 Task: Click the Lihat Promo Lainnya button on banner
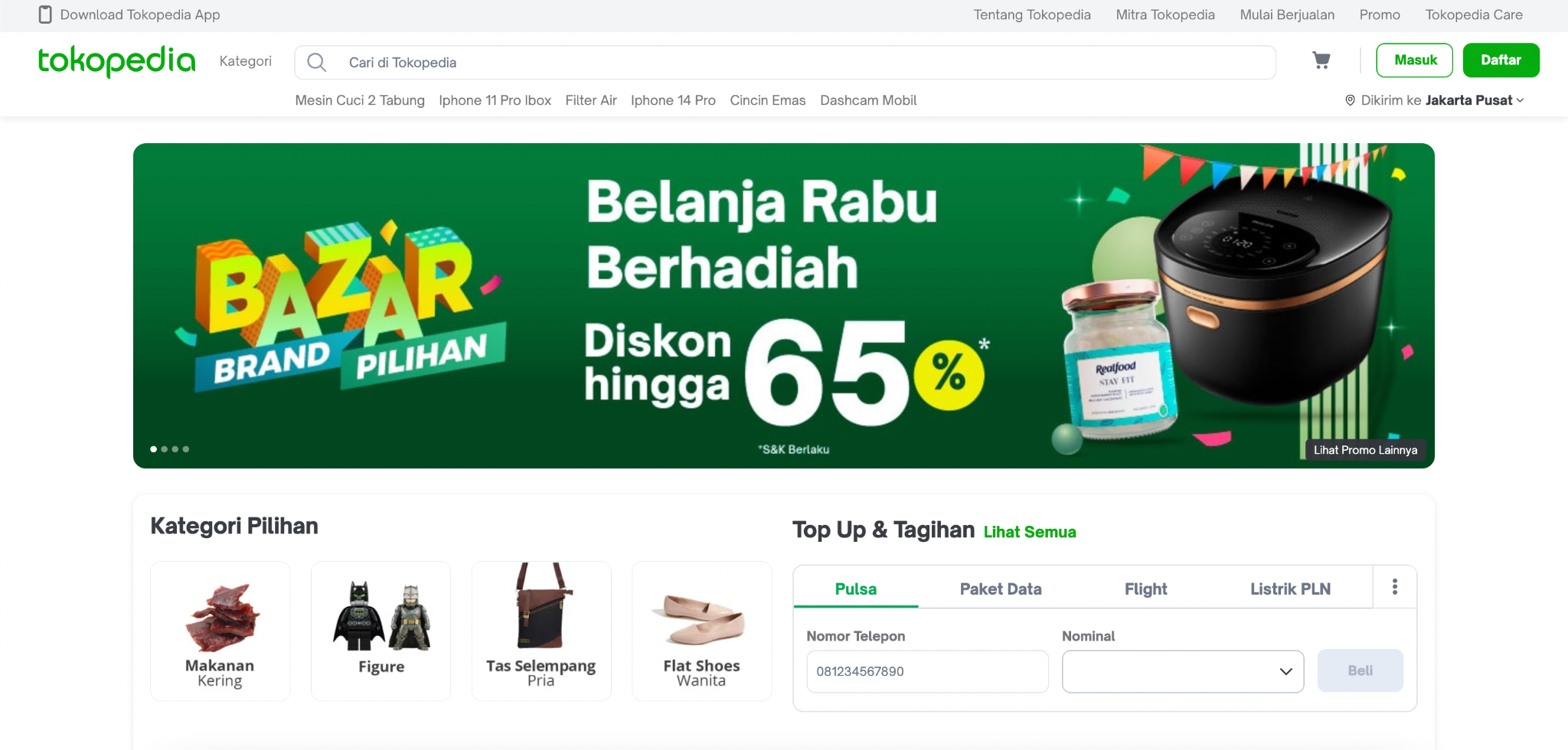(x=1365, y=450)
